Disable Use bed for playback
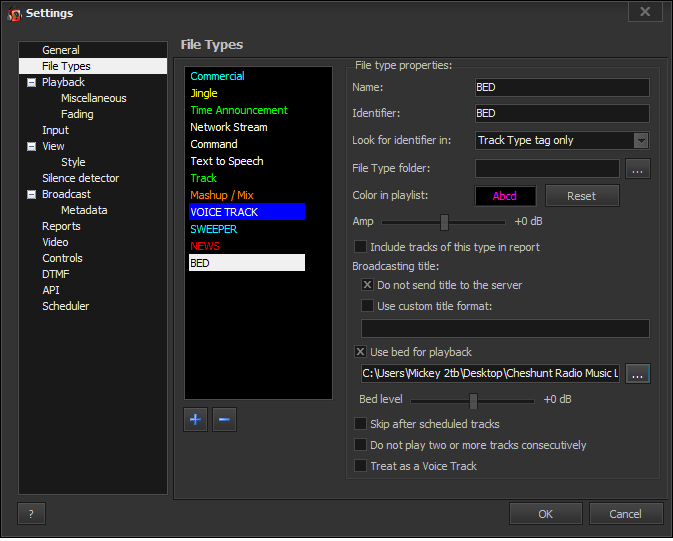This screenshot has width=673, height=541. point(360,353)
